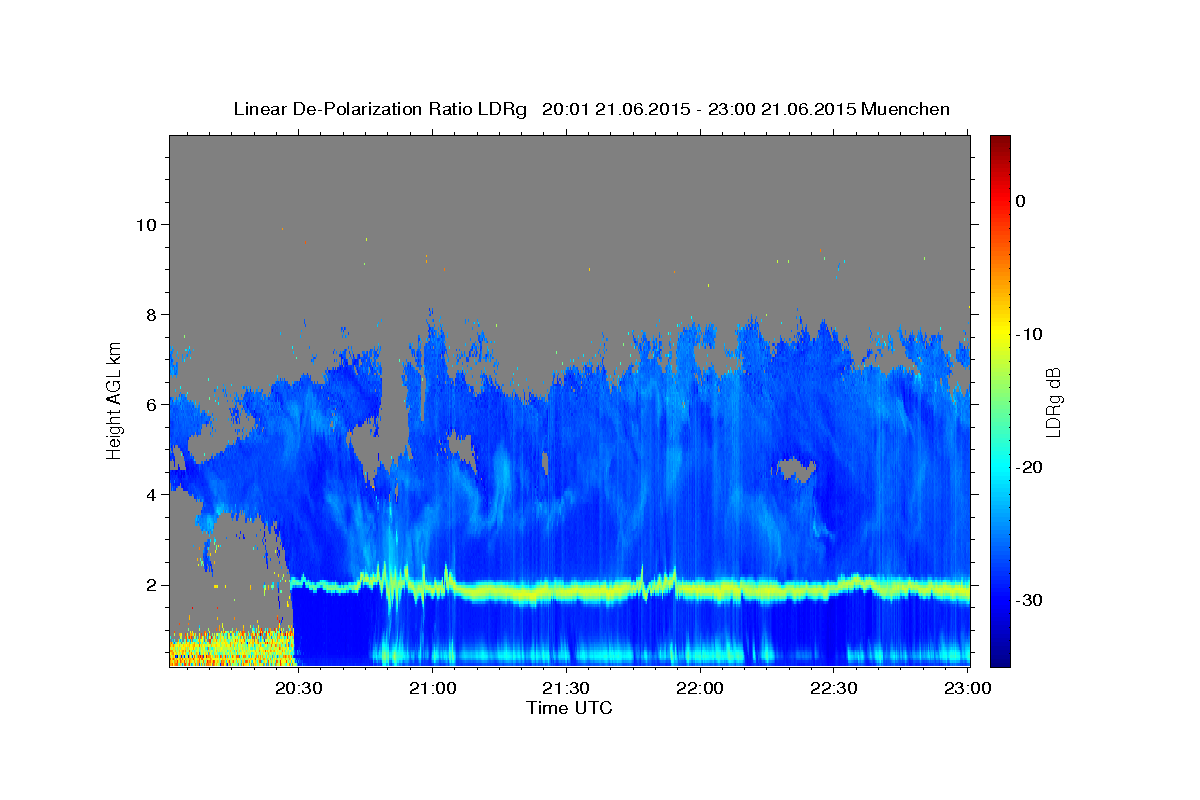This screenshot has width=1200, height=800.
Task: Click the 20:30 time tick label
Action: click(x=298, y=689)
